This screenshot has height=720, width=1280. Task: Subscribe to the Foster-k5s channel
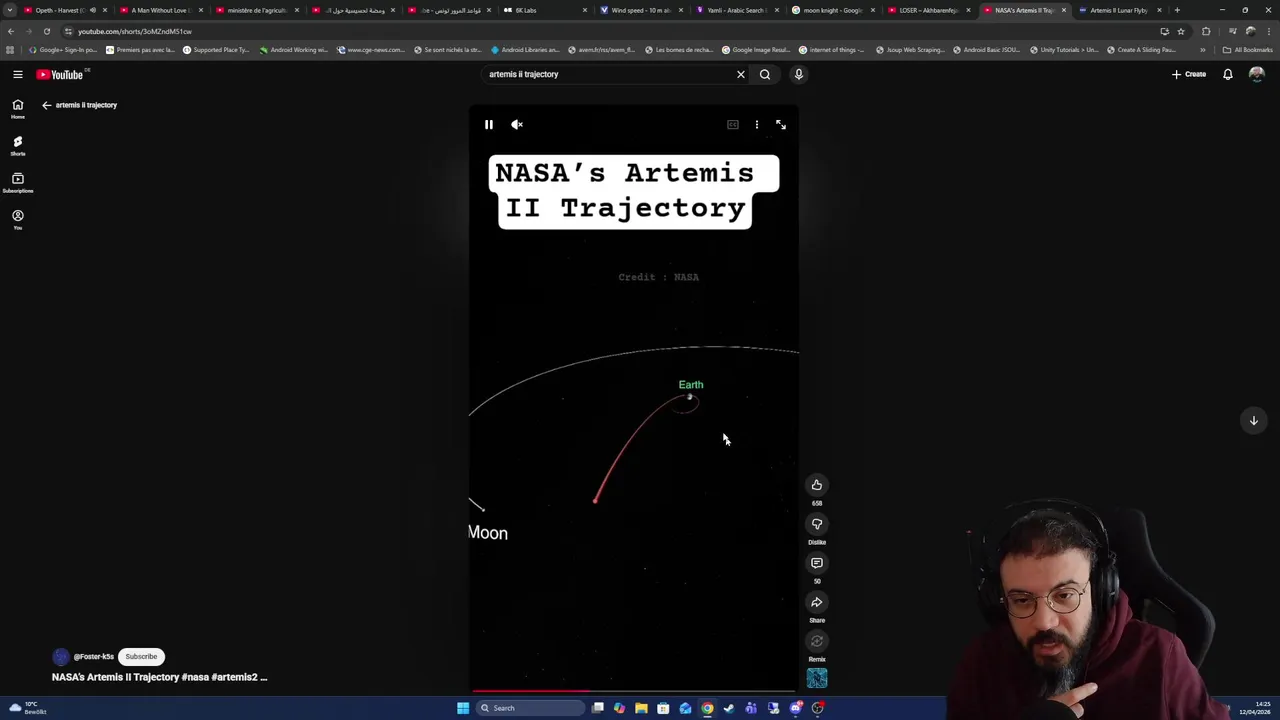[x=141, y=657]
